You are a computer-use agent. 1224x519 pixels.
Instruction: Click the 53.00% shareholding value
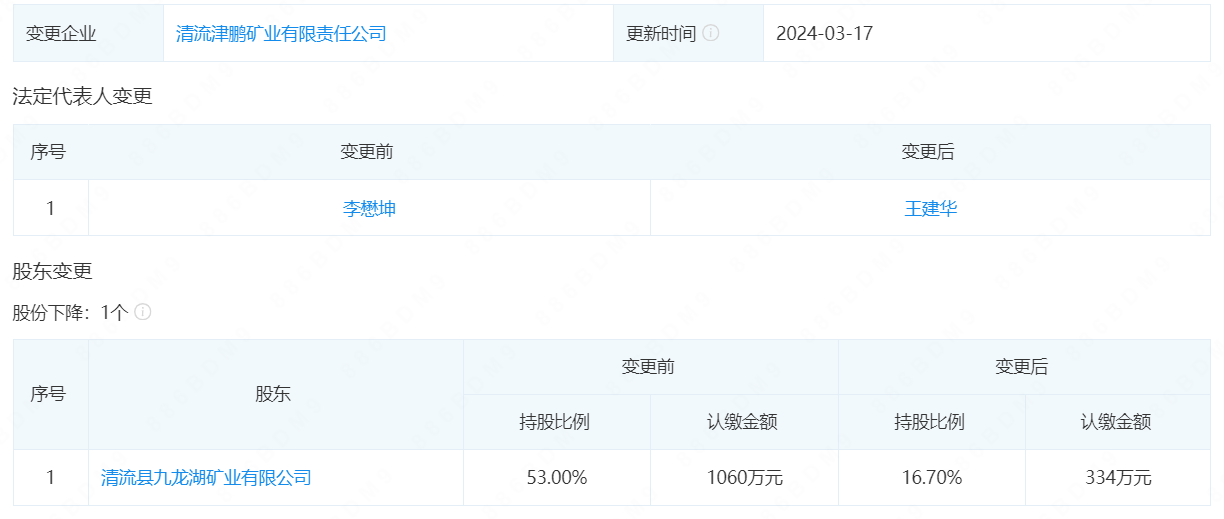click(557, 477)
